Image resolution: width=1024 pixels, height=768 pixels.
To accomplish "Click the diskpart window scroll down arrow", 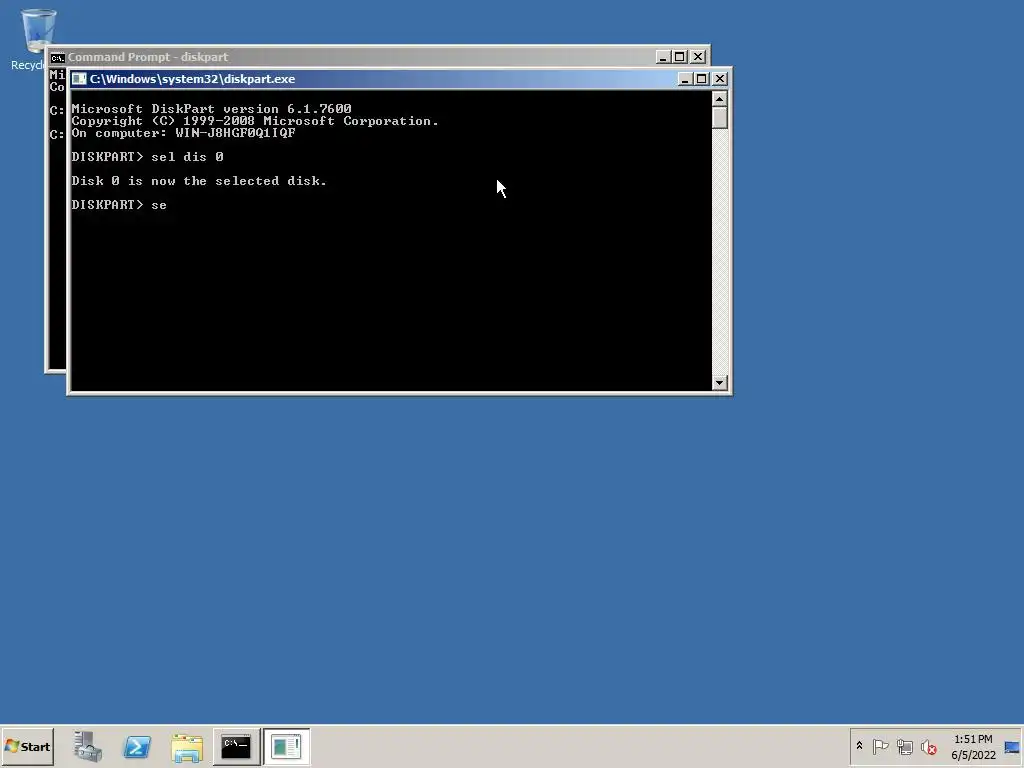I will point(720,383).
